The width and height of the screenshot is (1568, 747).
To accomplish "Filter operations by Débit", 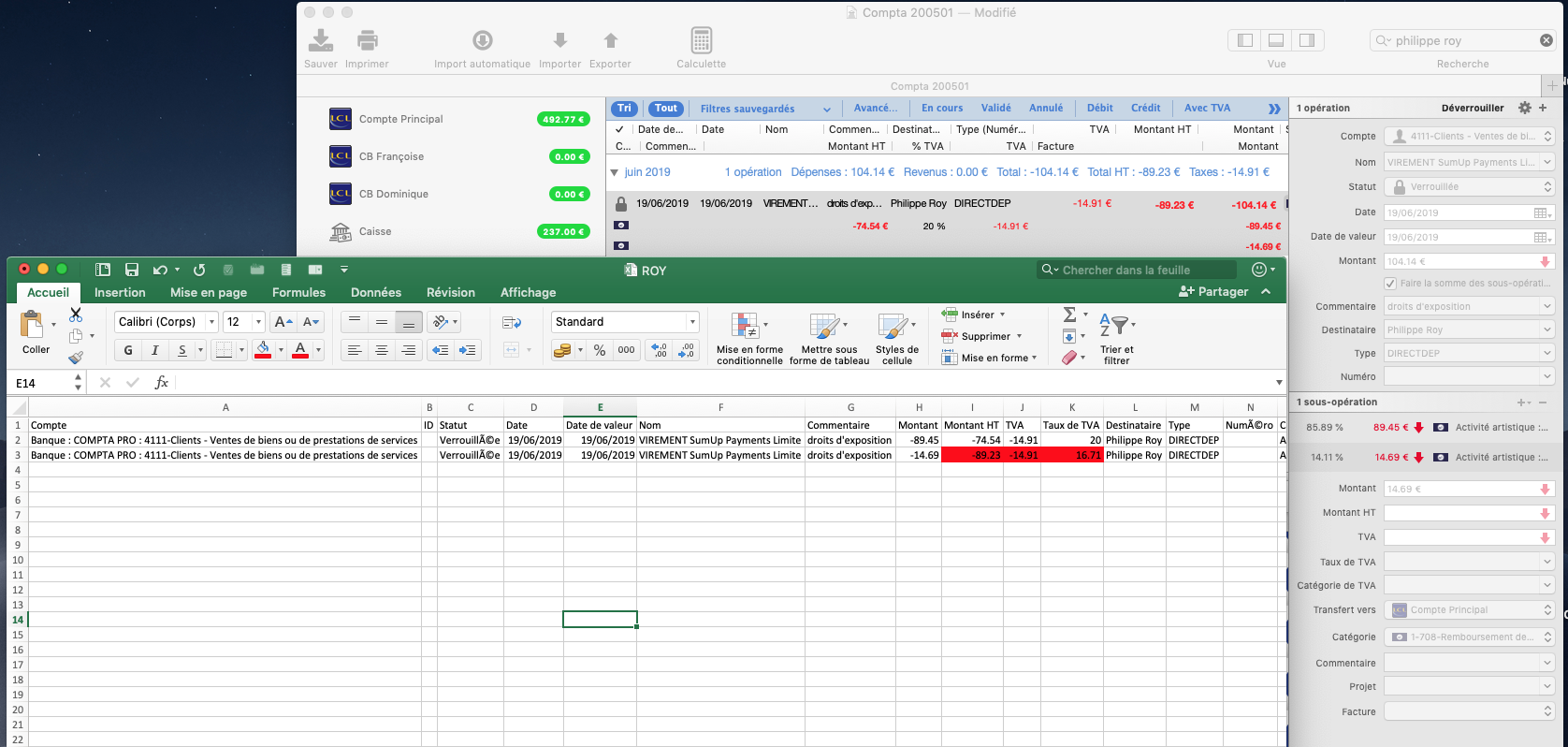I will coord(1100,109).
